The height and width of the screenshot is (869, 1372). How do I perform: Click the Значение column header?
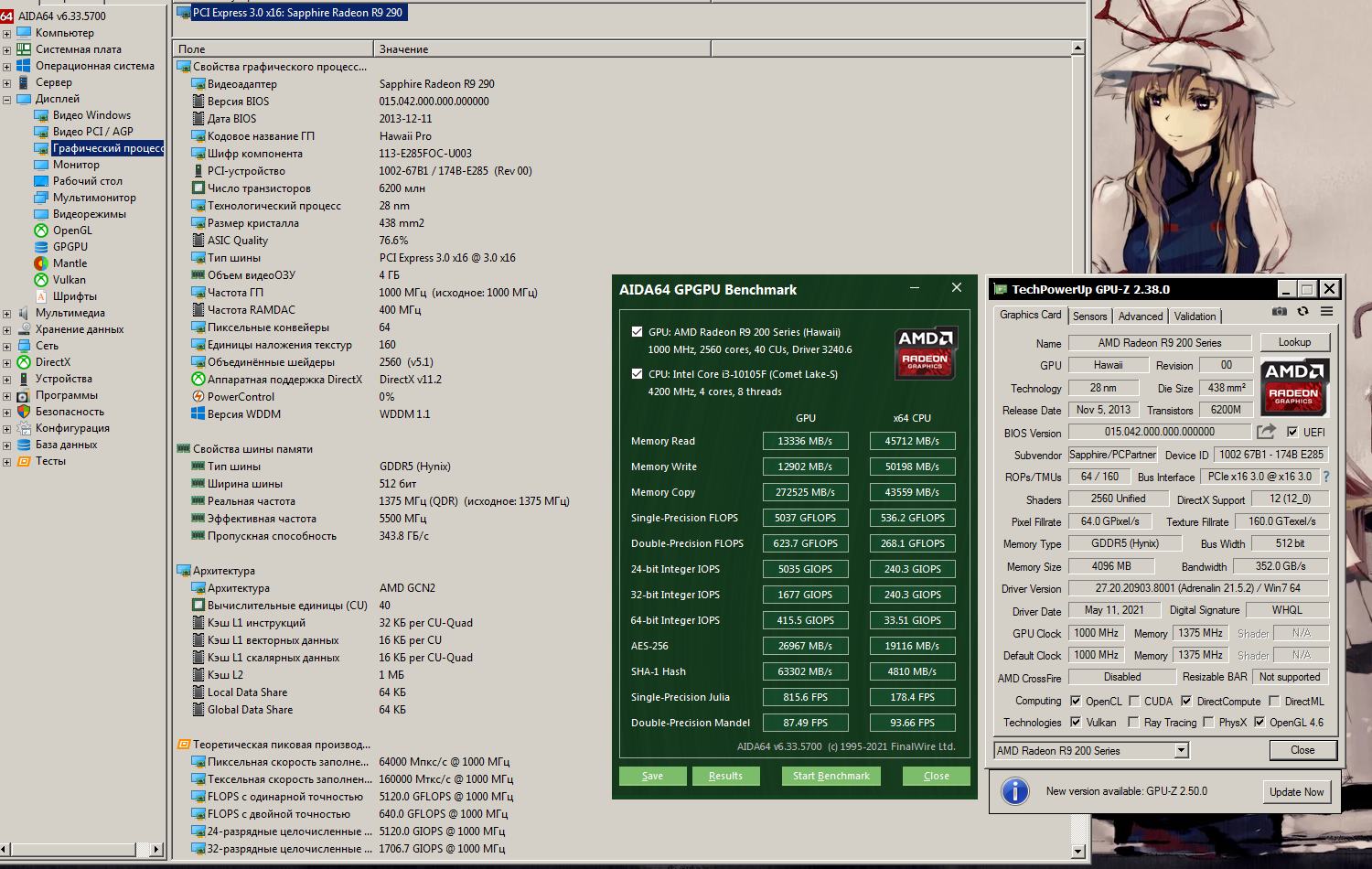tap(541, 48)
